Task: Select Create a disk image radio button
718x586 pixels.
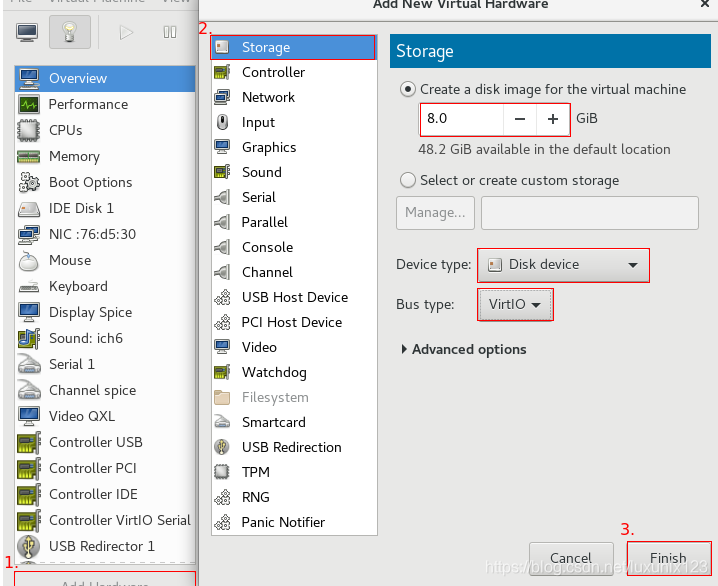Action: point(408,89)
